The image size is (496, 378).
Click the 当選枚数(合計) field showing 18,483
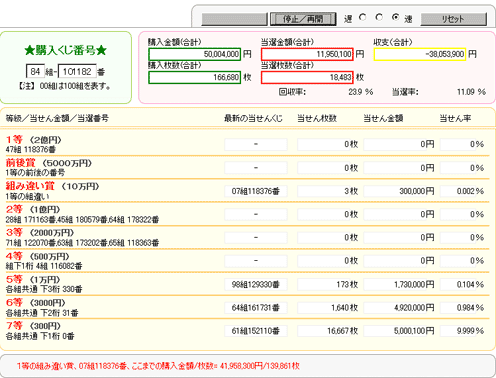tap(307, 78)
